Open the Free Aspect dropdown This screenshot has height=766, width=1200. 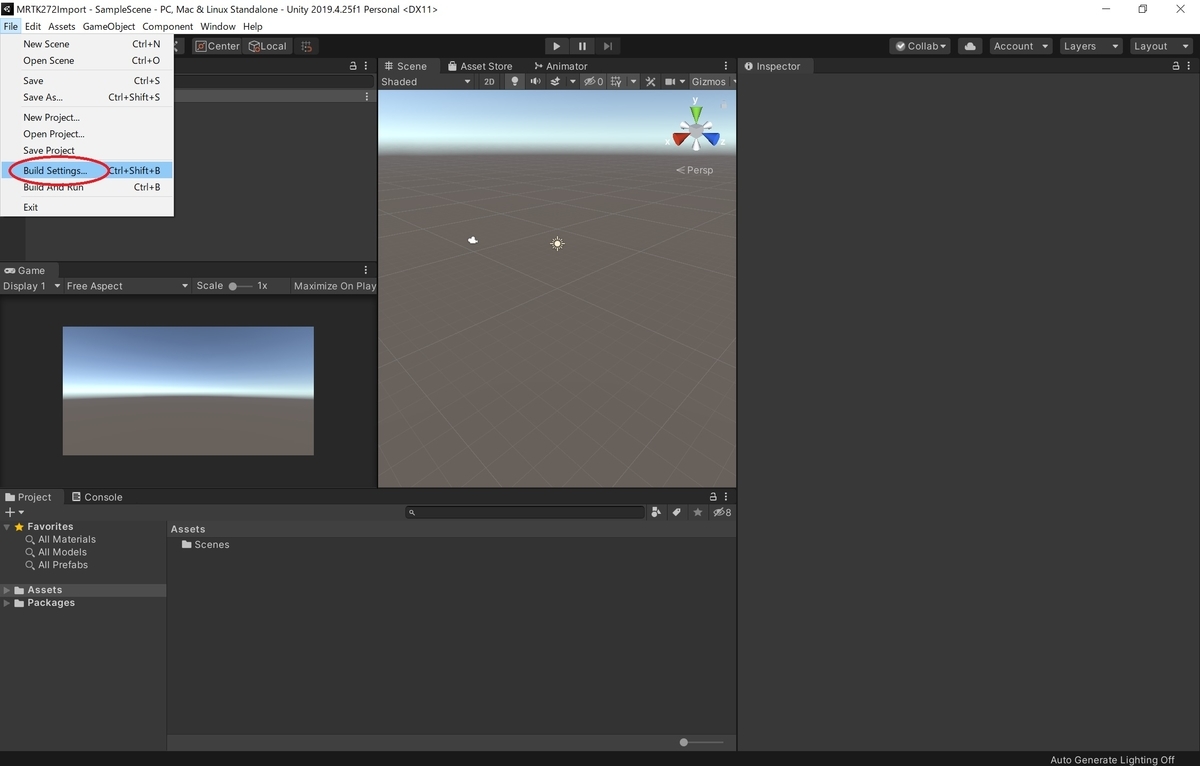tap(126, 286)
